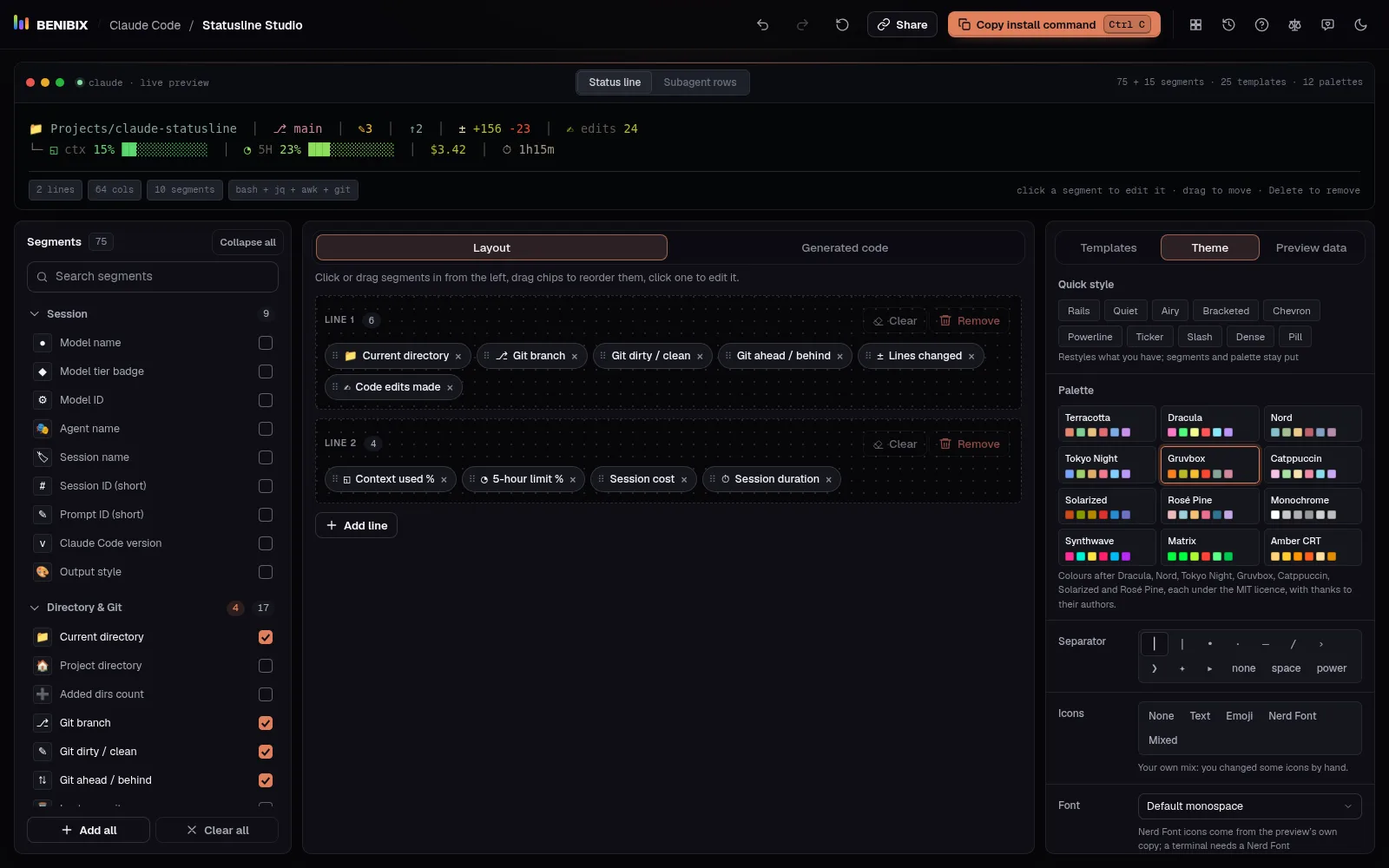Viewport: 1389px width, 868px height.
Task: Click the Code edits made chip
Action: 393,387
